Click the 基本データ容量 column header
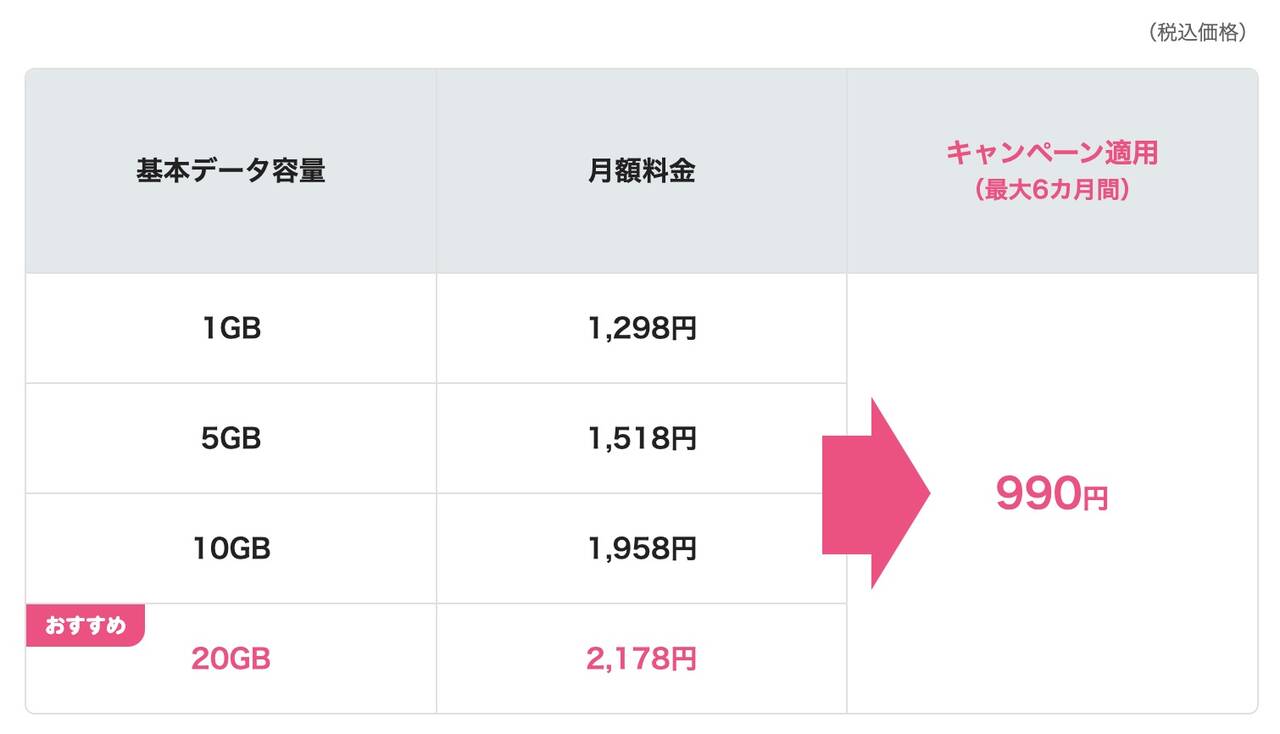This screenshot has width=1280, height=734. tap(231, 171)
